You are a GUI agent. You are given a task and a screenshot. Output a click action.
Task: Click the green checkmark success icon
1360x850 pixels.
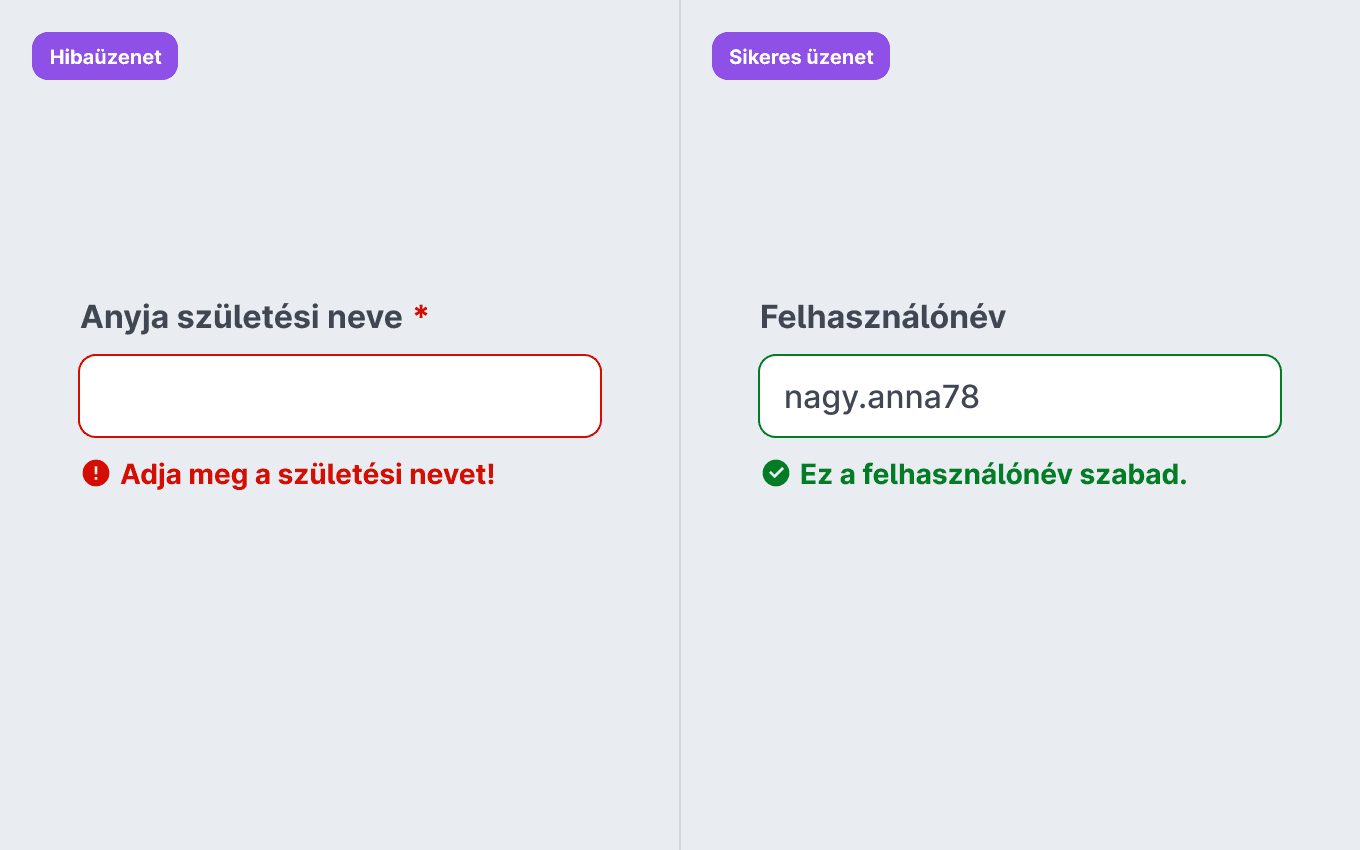[x=775, y=473]
